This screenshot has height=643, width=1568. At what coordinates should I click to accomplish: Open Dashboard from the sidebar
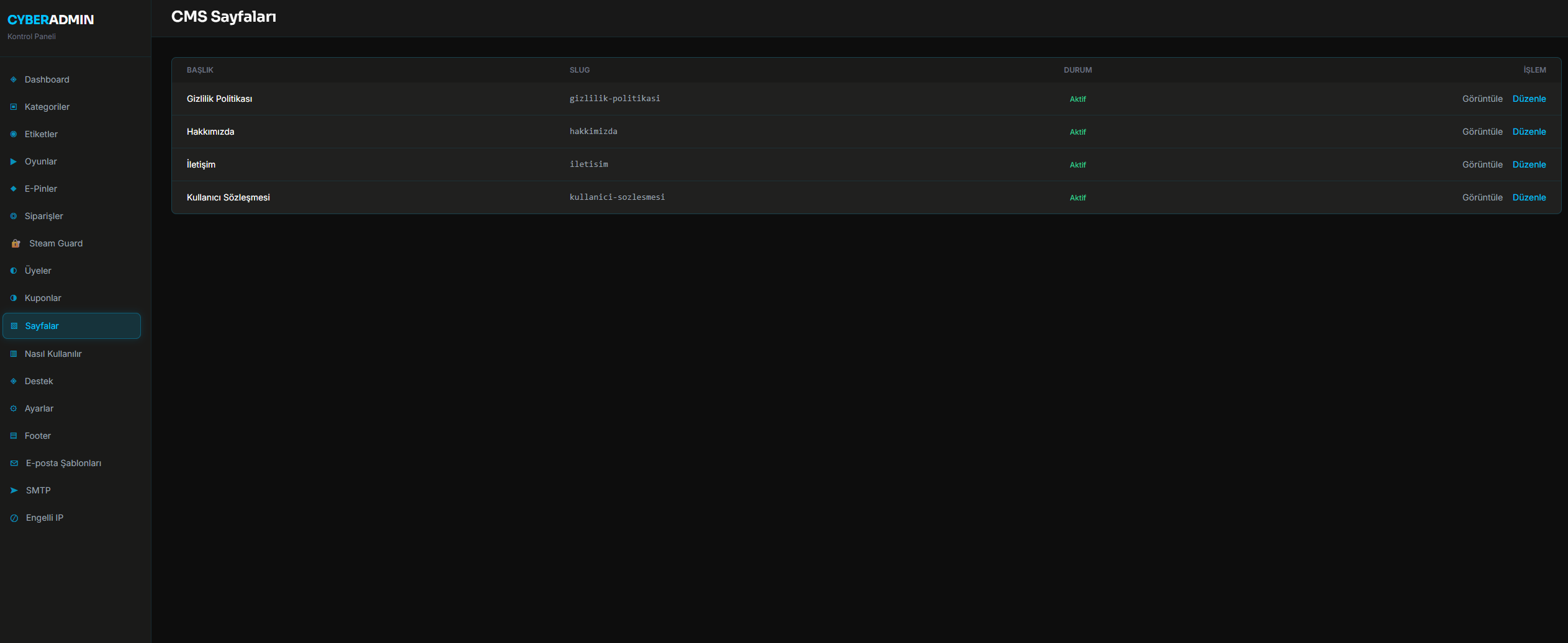click(72, 79)
